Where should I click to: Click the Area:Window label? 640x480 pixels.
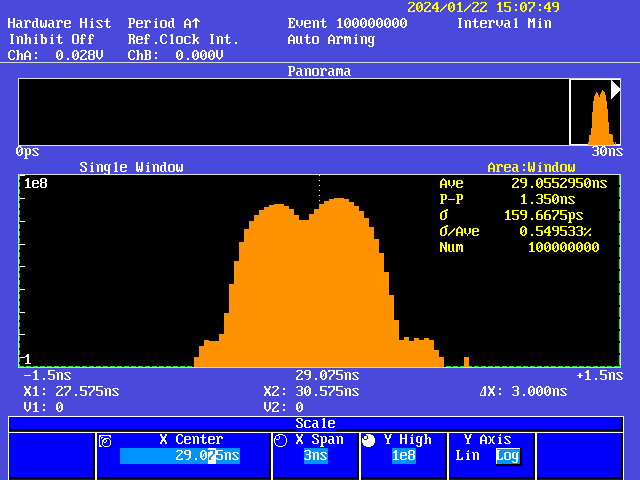coord(531,167)
